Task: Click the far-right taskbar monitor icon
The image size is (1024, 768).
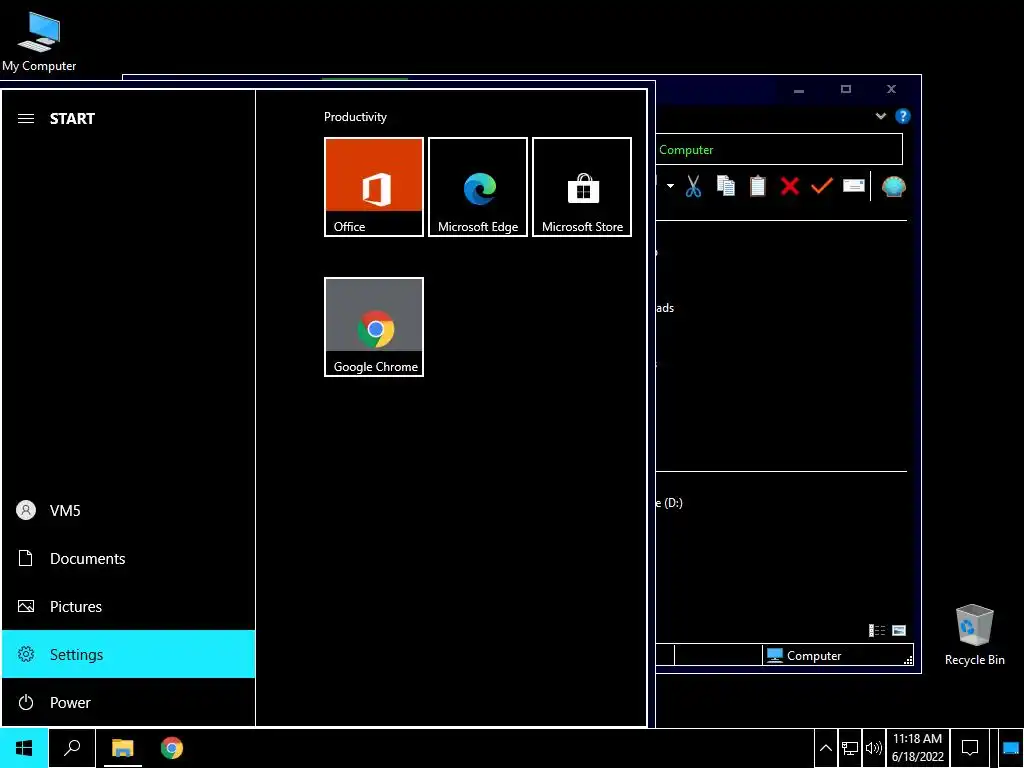Action: tap(1011, 748)
